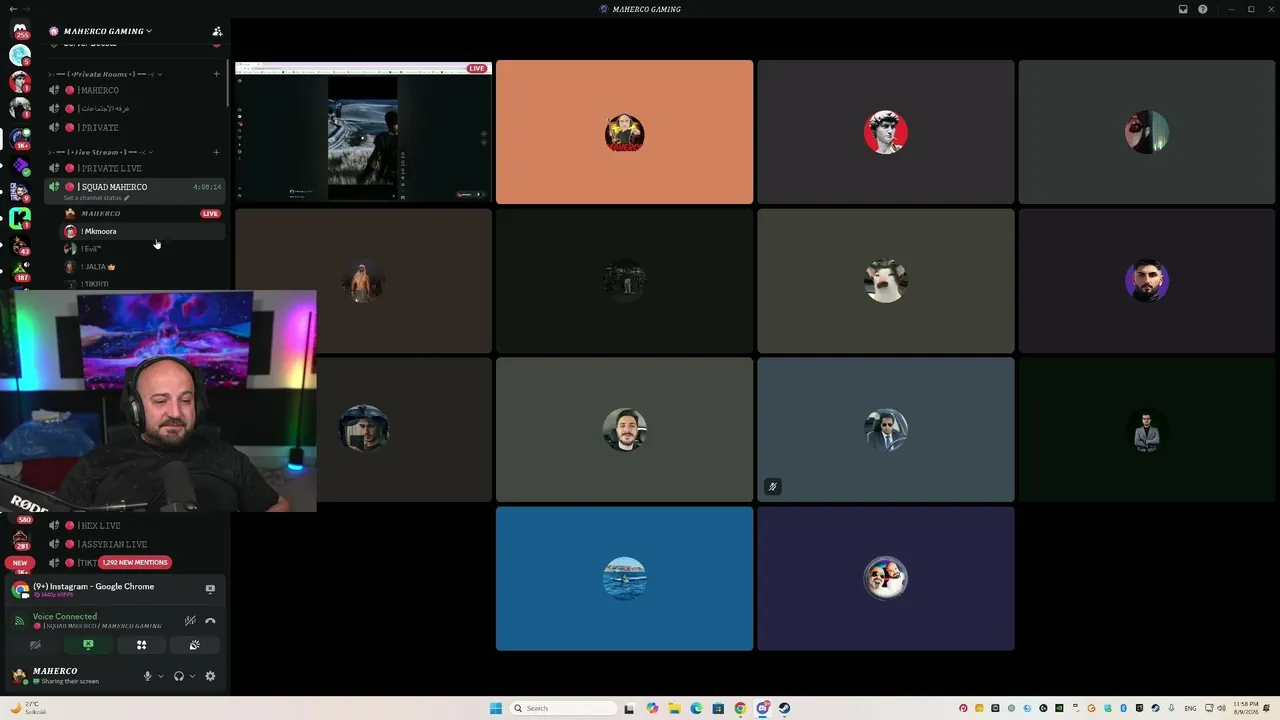
Task: Select the muted participant tile with suit avatar
Action: (x=885, y=429)
